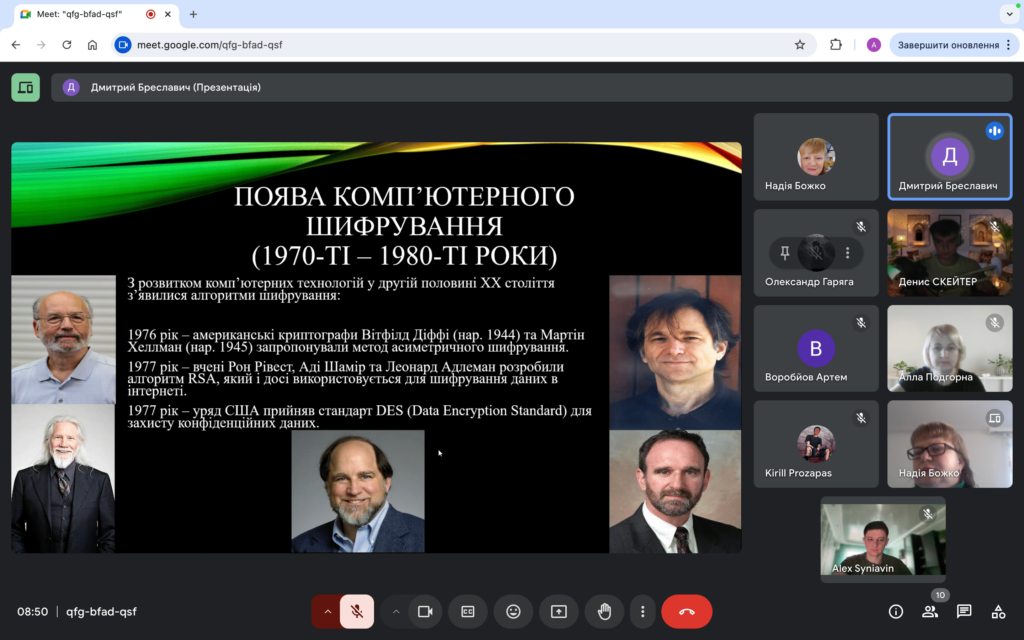Click the green presentation layout icon at top left

pyautogui.click(x=25, y=87)
